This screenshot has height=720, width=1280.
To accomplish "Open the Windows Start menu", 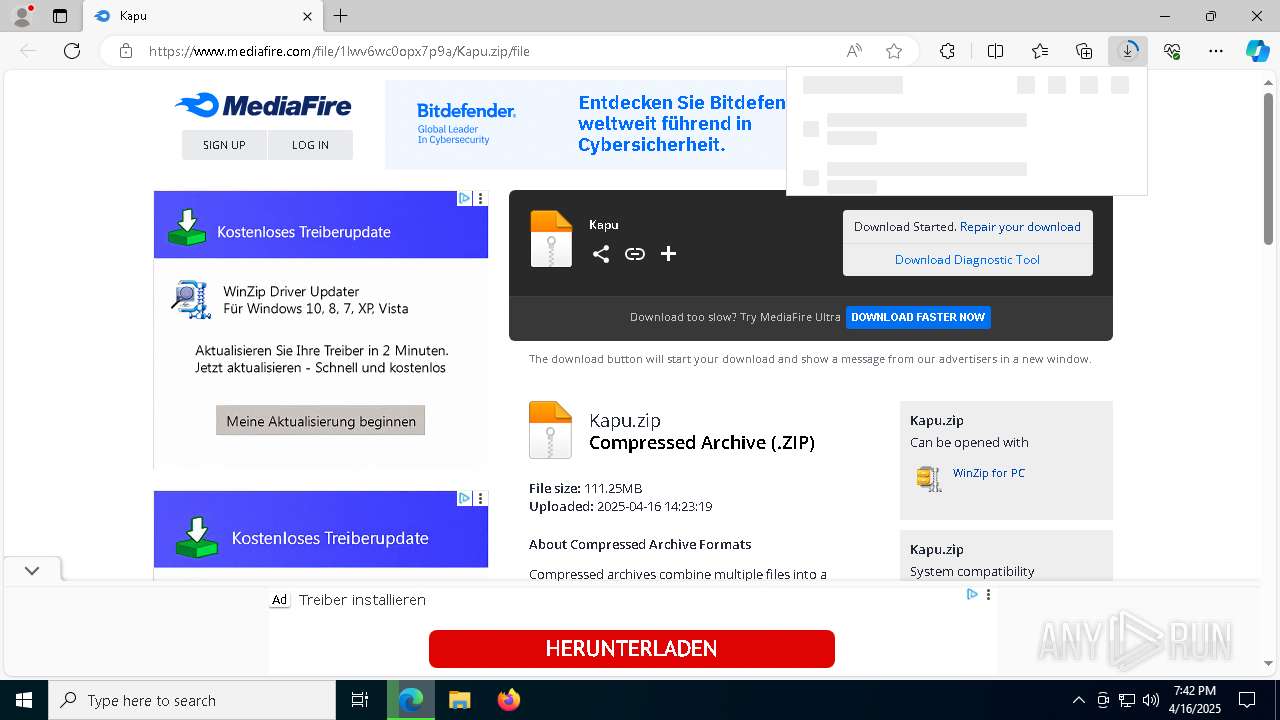I will pos(24,700).
